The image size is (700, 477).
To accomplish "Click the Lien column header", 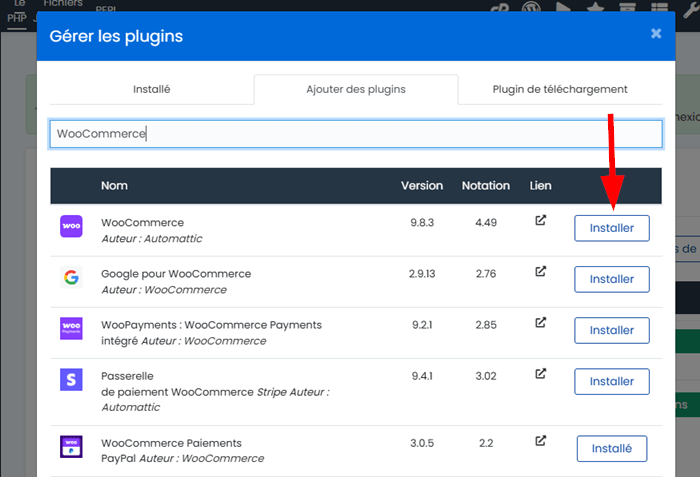I will (540, 186).
